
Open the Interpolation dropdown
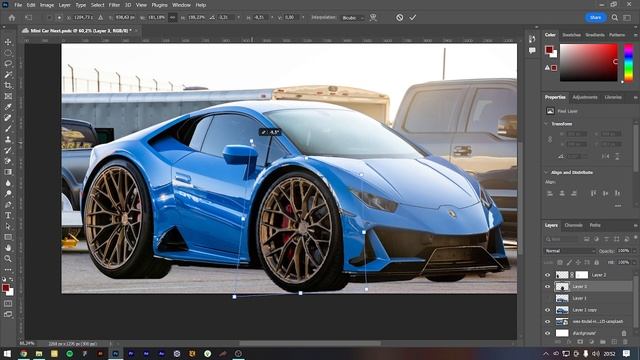click(353, 18)
